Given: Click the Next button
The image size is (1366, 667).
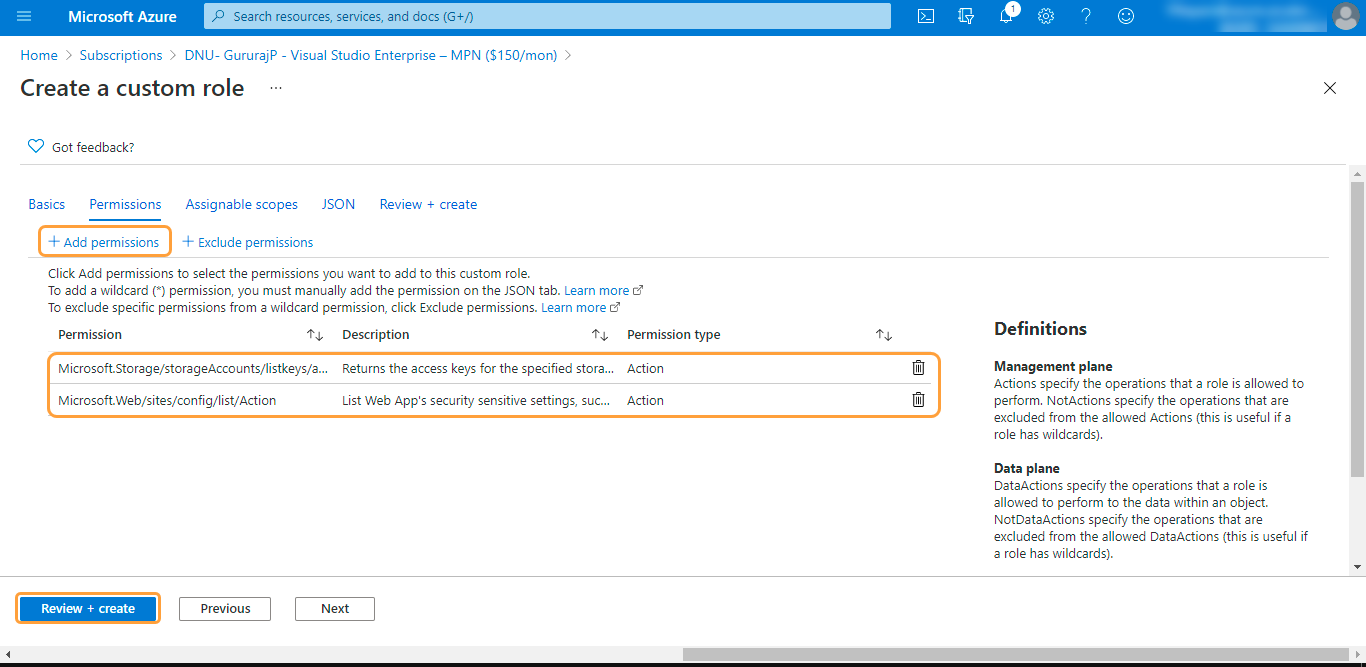Looking at the screenshot, I should click(334, 608).
